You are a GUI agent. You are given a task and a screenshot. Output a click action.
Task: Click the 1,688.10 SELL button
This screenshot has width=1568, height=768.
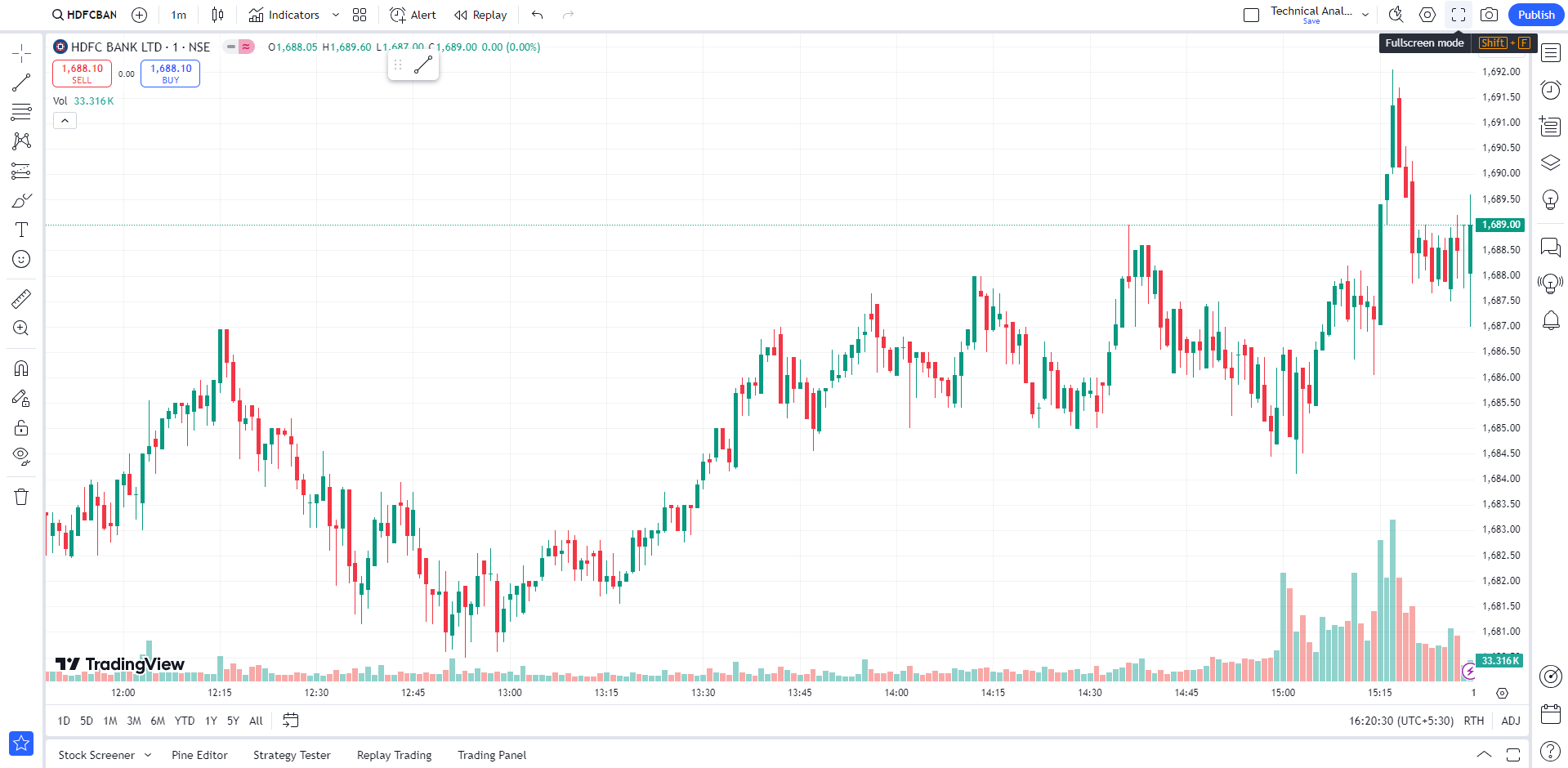(x=82, y=74)
